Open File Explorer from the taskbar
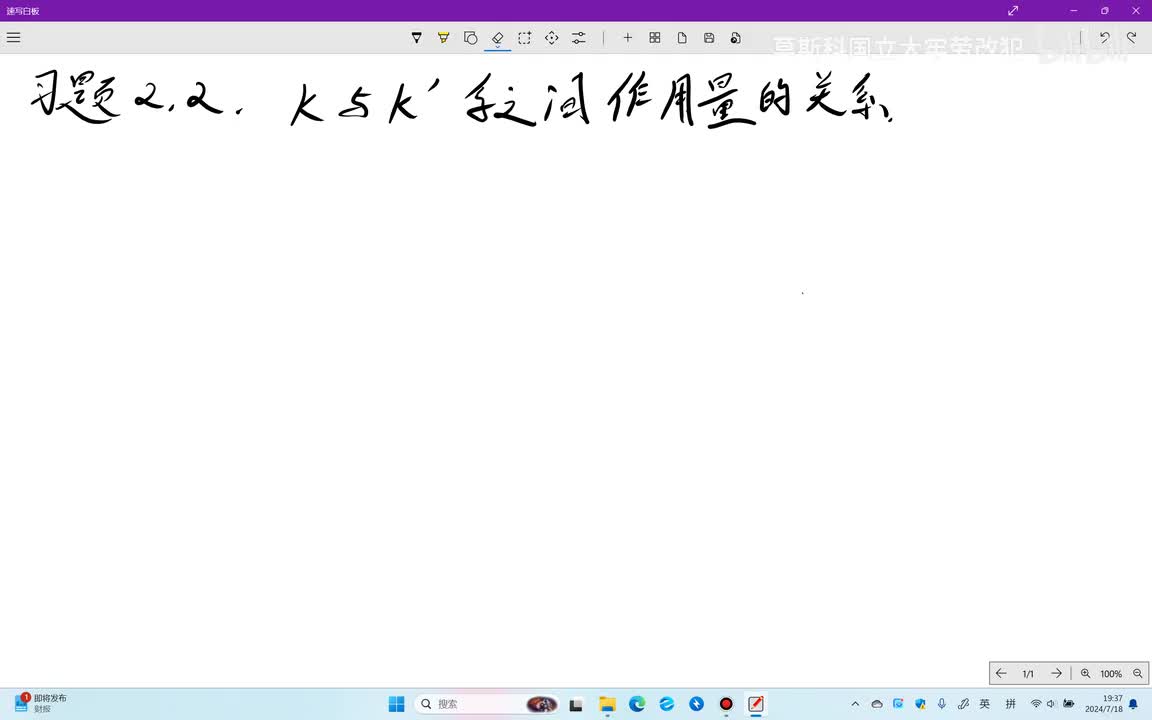 coord(607,704)
